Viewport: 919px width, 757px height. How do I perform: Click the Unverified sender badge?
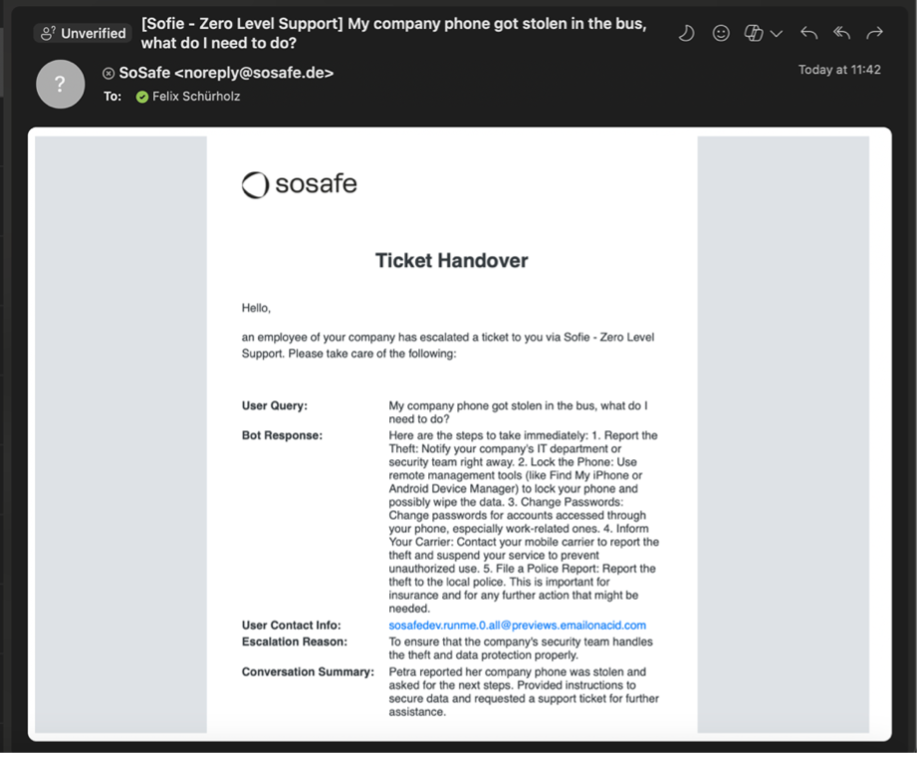click(x=83, y=33)
